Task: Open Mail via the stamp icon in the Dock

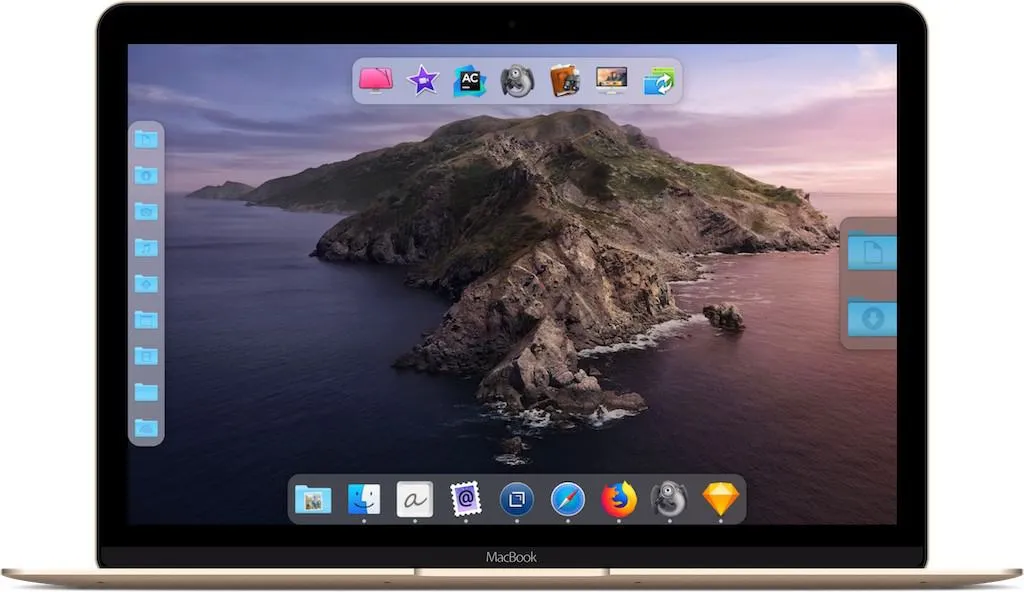Action: tap(465, 497)
